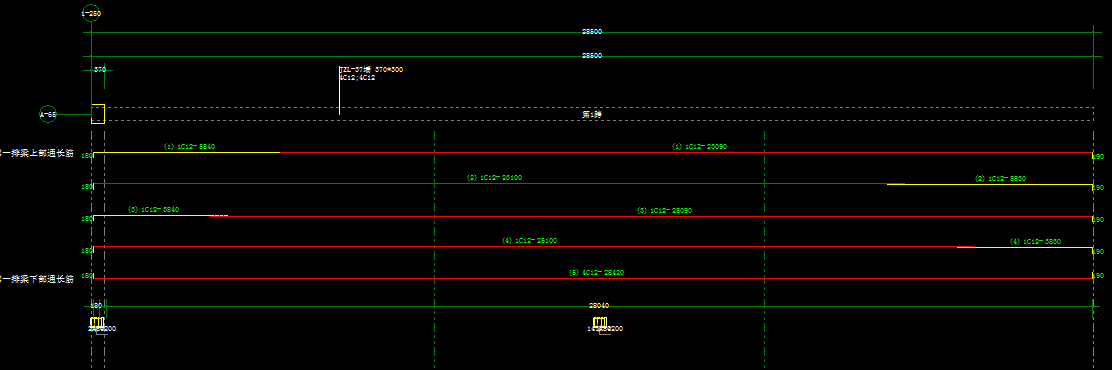Select the (4) 1C12 label above right yellow bar

1035,242
